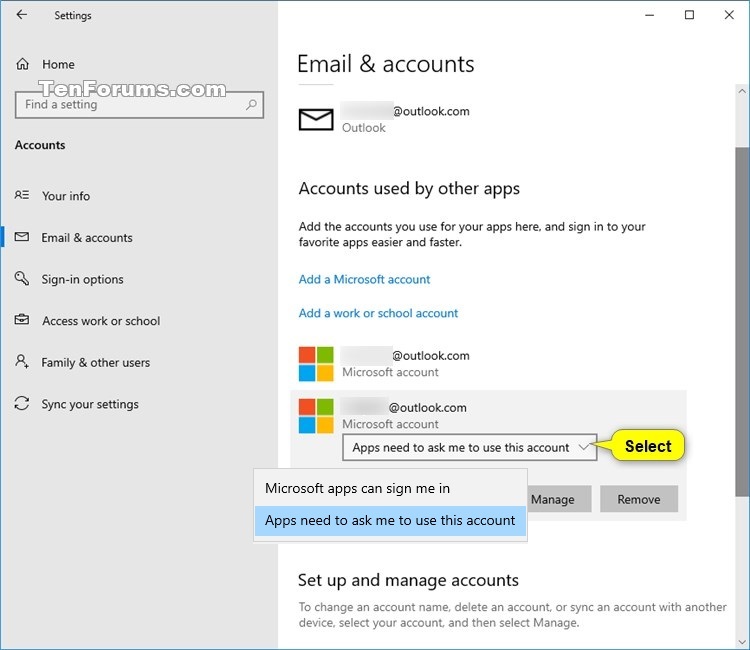Viewport: 750px width, 650px height.
Task: Click the second Microsoft account logo
Action: tap(316, 416)
